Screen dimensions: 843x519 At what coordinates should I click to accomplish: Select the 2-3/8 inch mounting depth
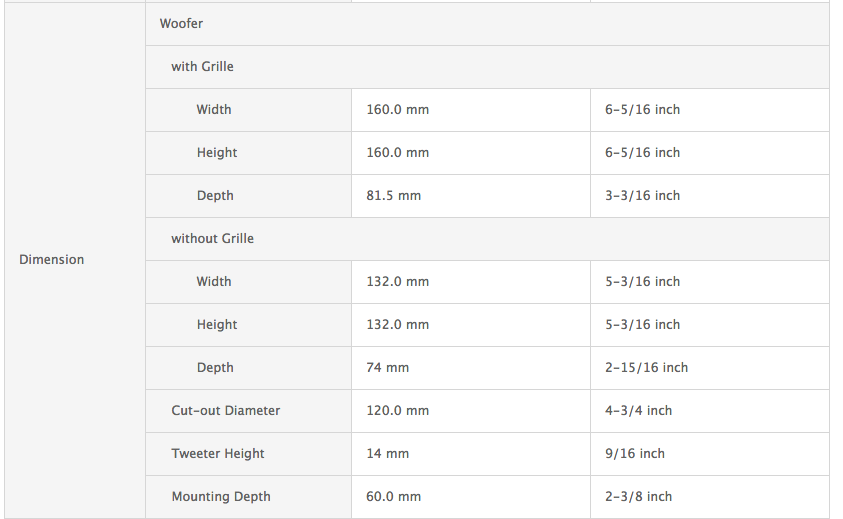tap(638, 497)
